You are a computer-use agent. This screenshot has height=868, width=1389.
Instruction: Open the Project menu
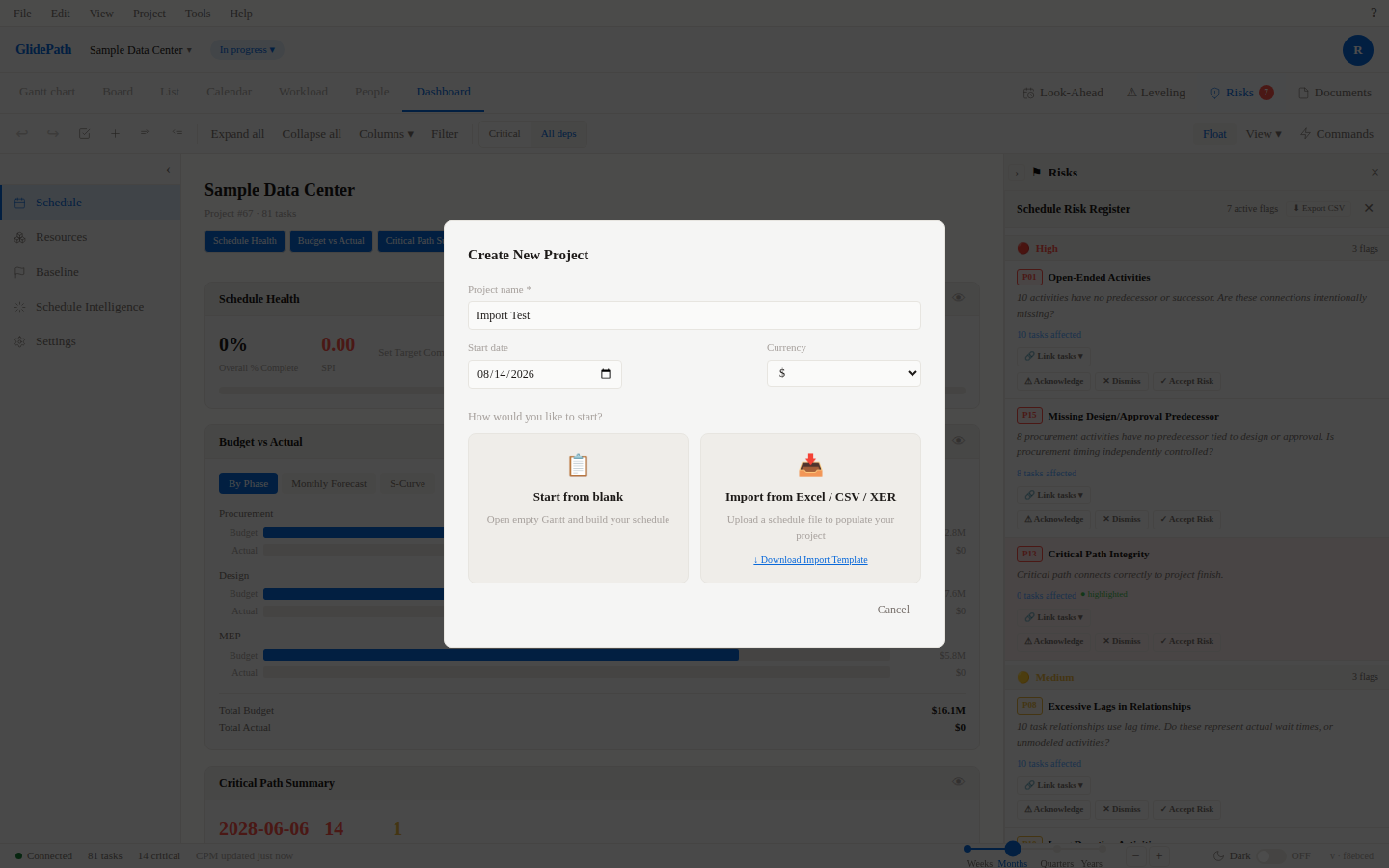pos(150,14)
